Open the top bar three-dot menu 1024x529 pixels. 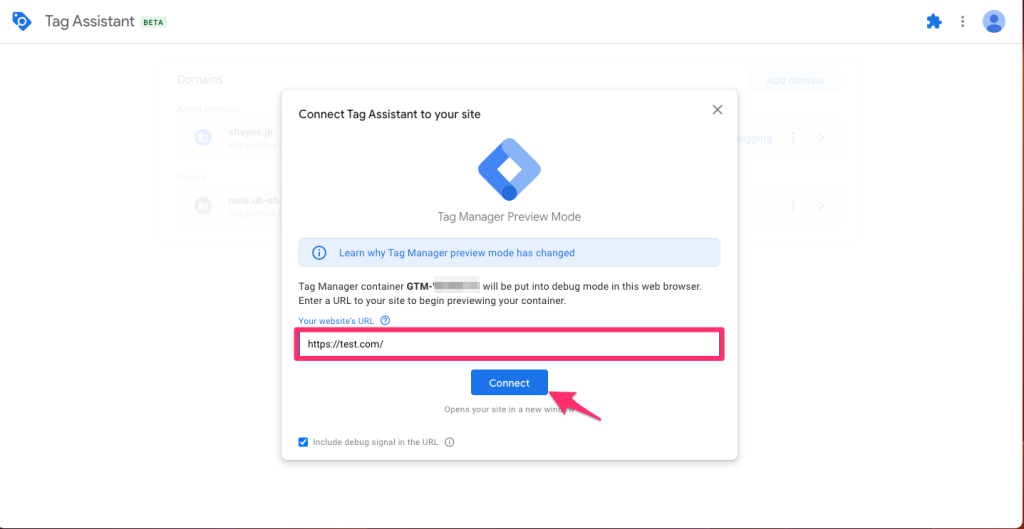[963, 22]
